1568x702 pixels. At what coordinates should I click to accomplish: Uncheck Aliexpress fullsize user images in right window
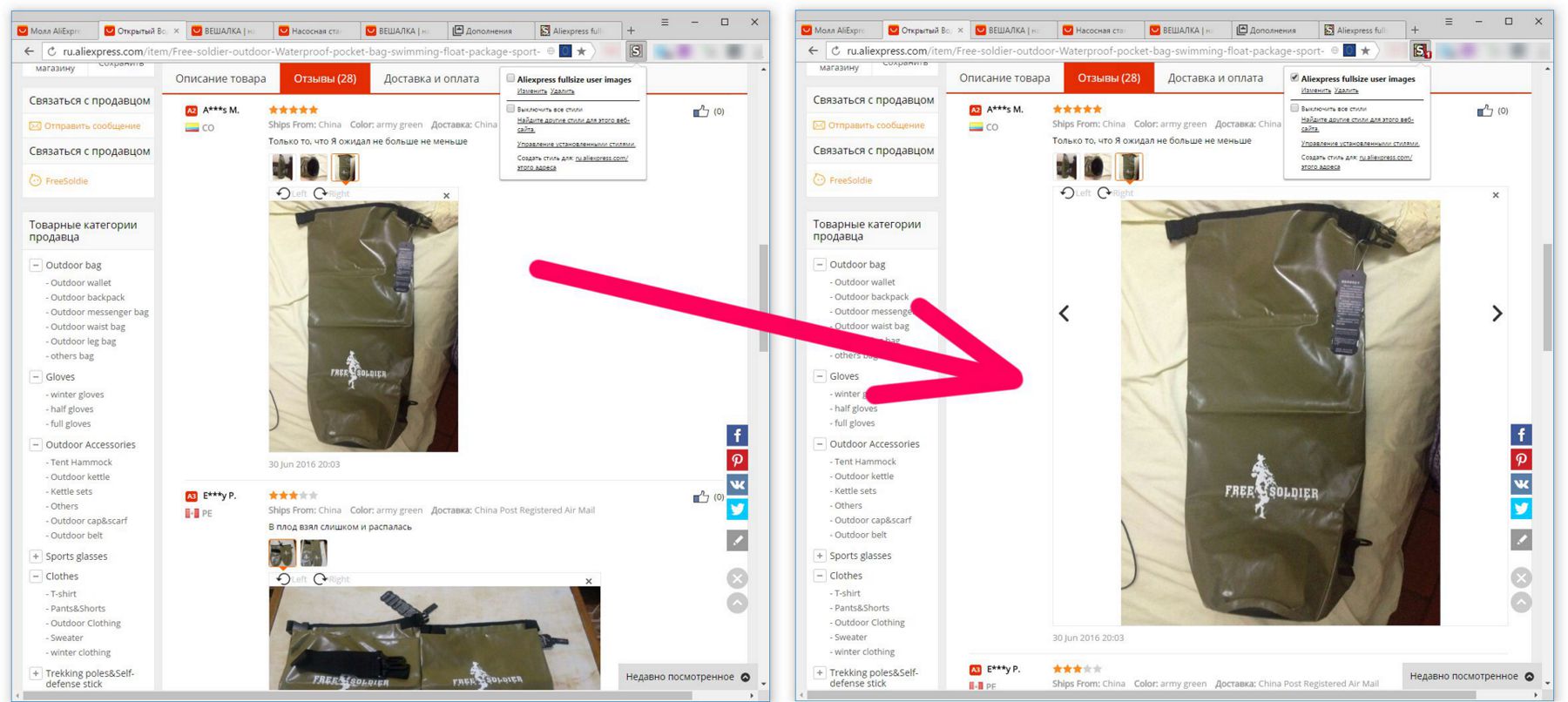point(1294,78)
